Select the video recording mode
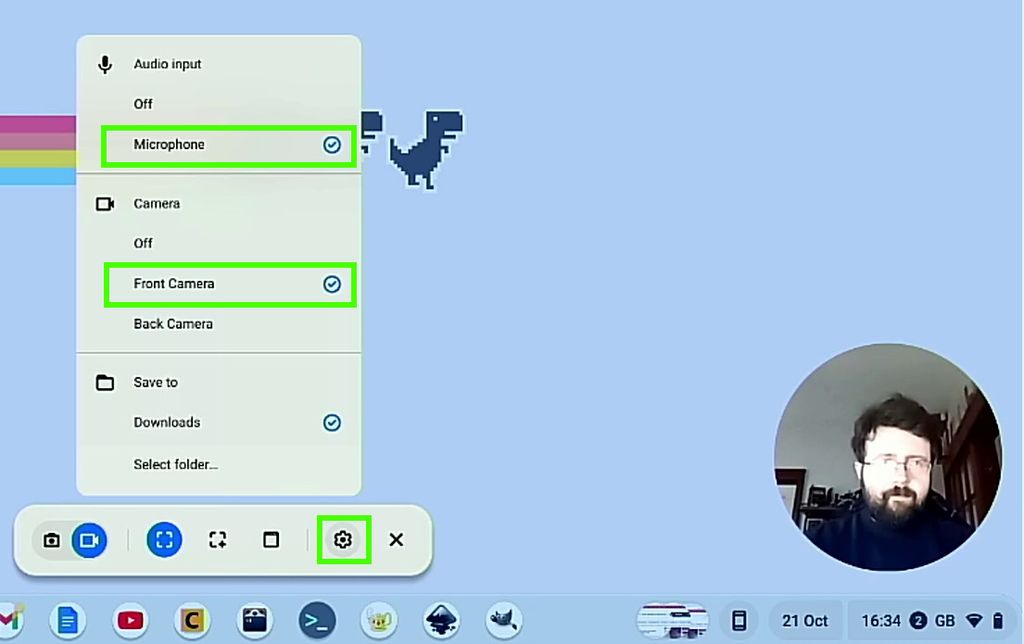Screen dimensions: 1024x644 tap(91, 540)
